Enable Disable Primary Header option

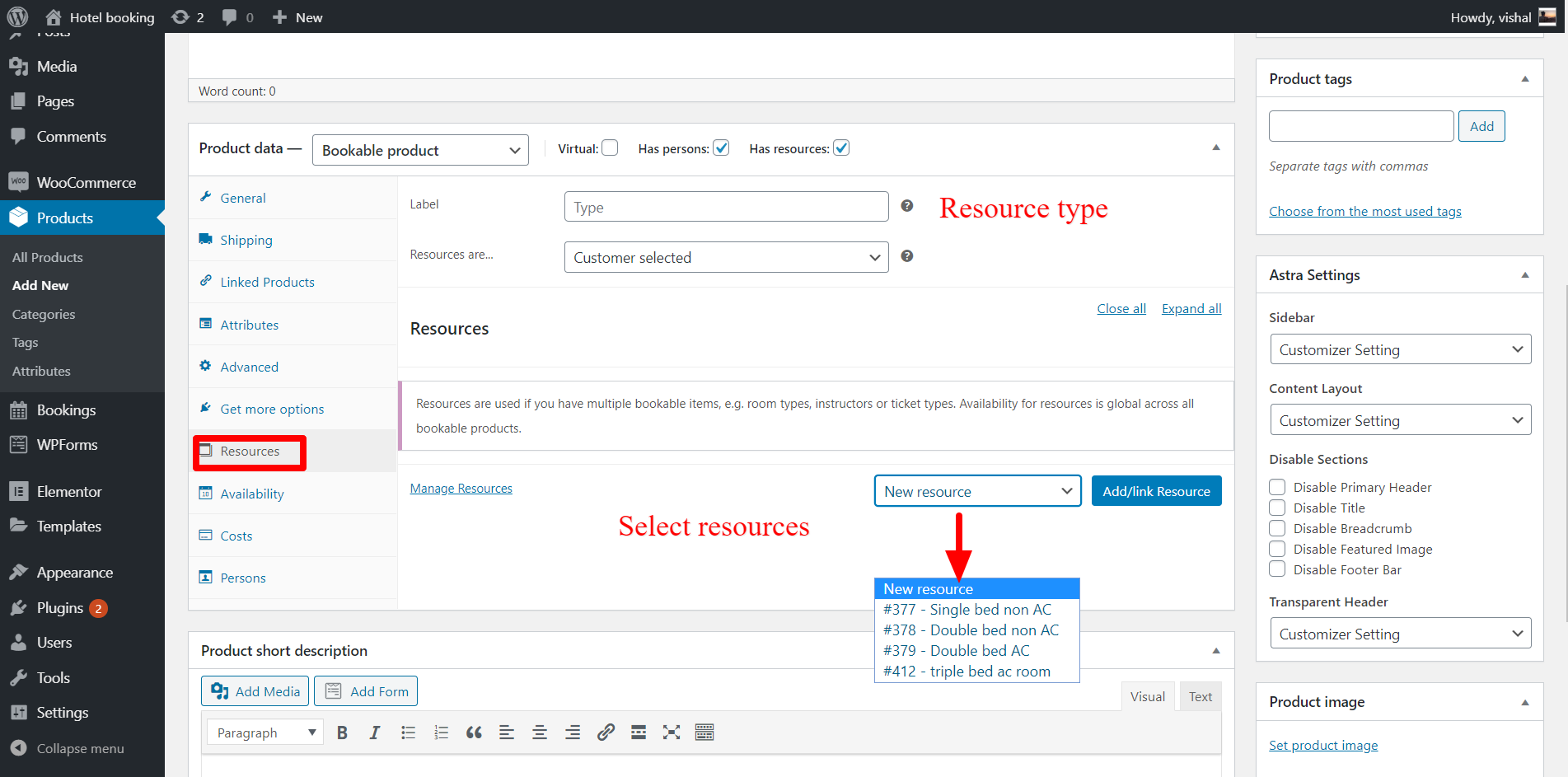(1277, 487)
